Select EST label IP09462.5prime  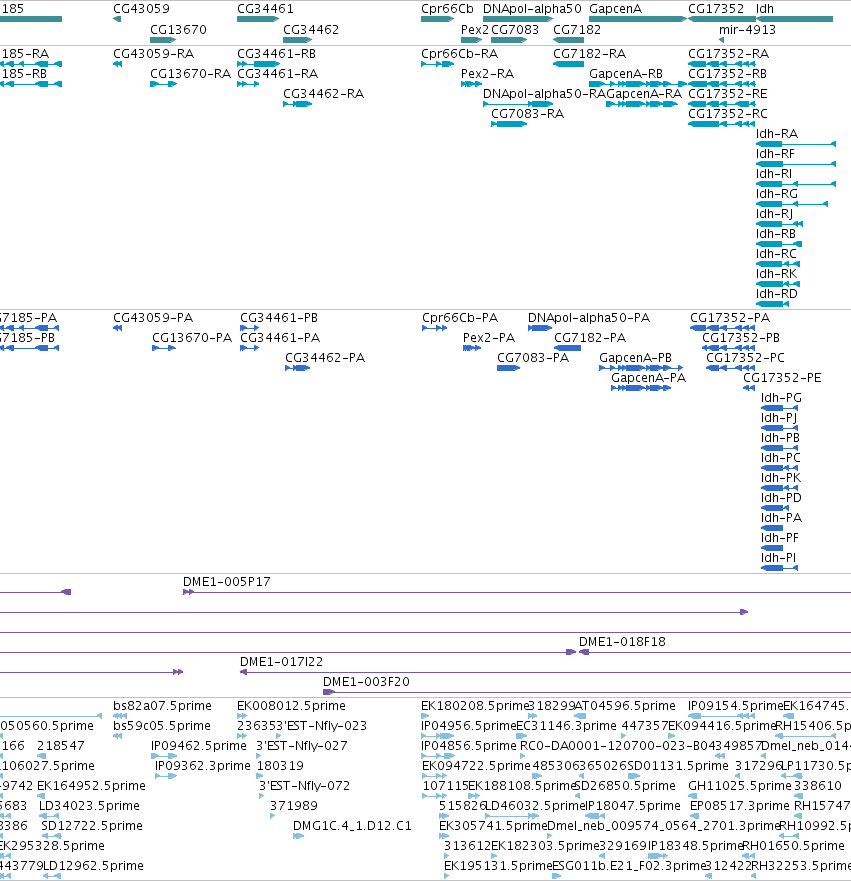point(199,746)
